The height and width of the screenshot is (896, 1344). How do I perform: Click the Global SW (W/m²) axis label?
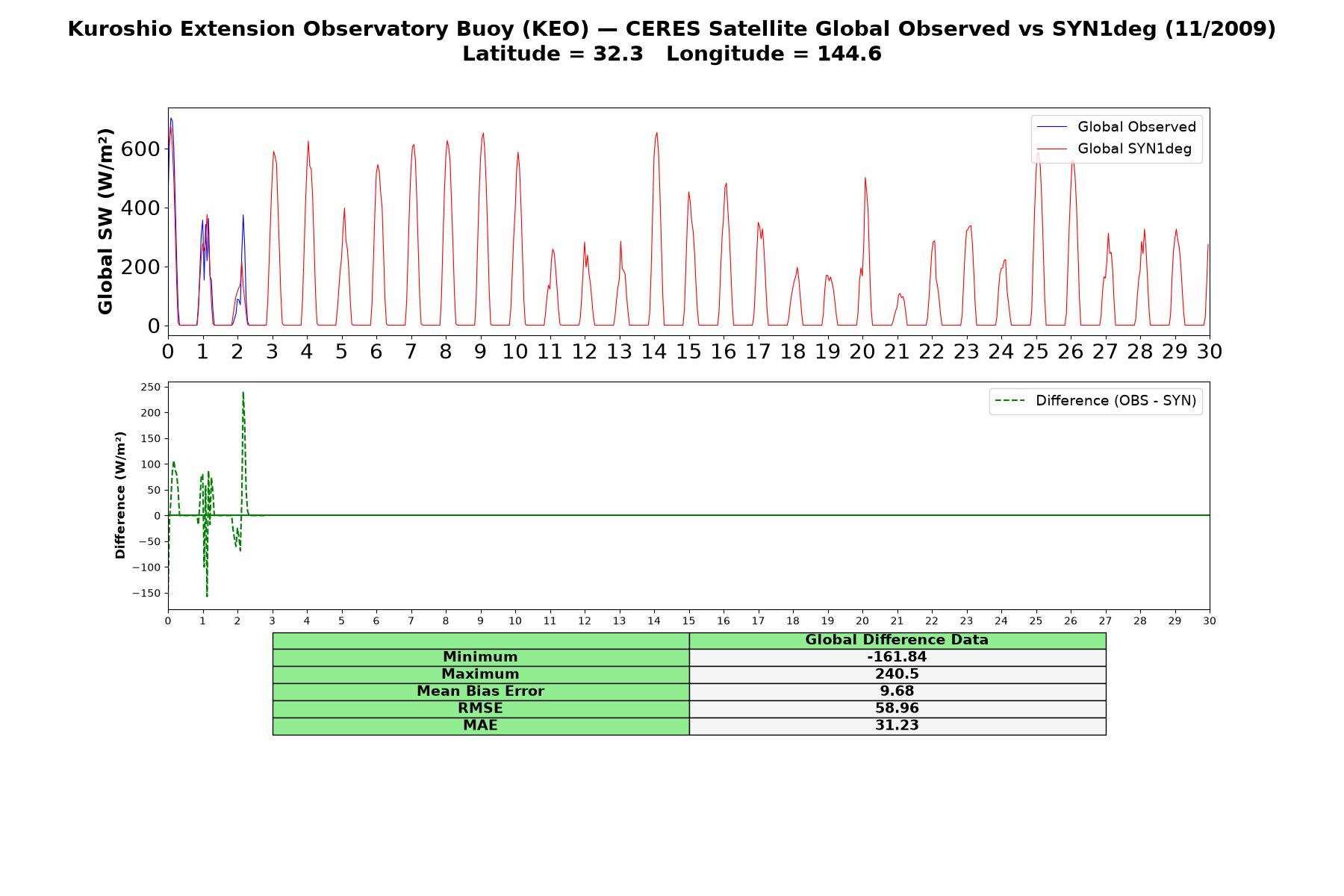[x=106, y=221]
